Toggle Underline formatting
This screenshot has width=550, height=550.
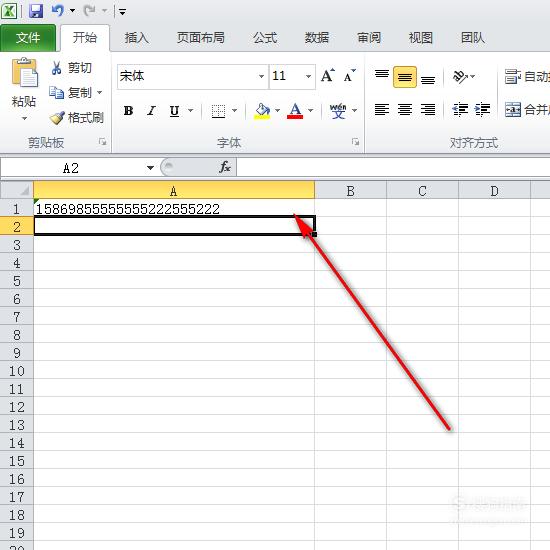[174, 111]
